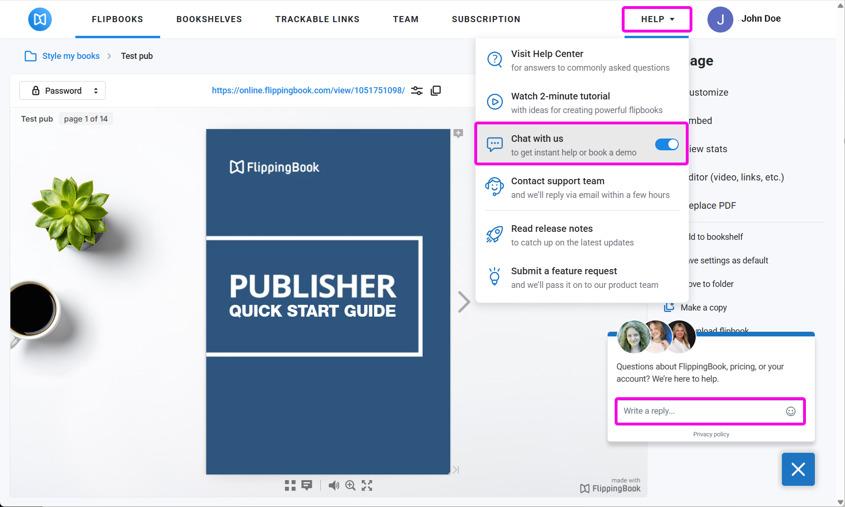Click the chat agents' avatars
The image size is (845, 507).
pos(656,337)
